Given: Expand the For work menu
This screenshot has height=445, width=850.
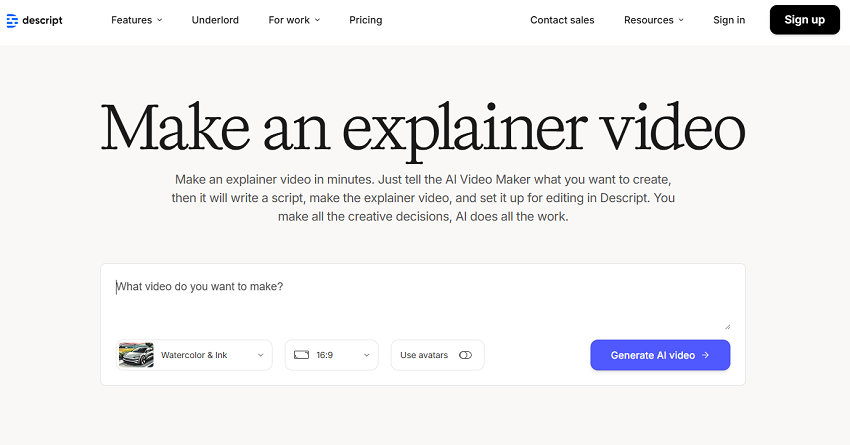Looking at the screenshot, I should tap(294, 20).
